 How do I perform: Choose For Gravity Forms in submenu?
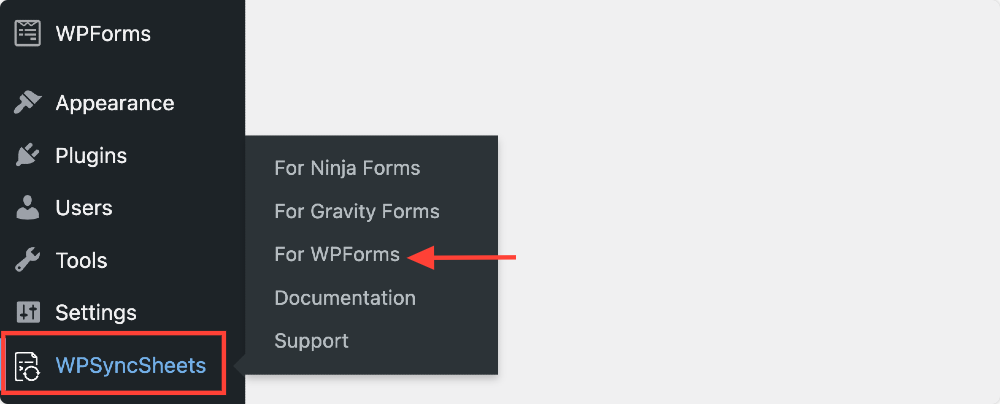(x=357, y=211)
